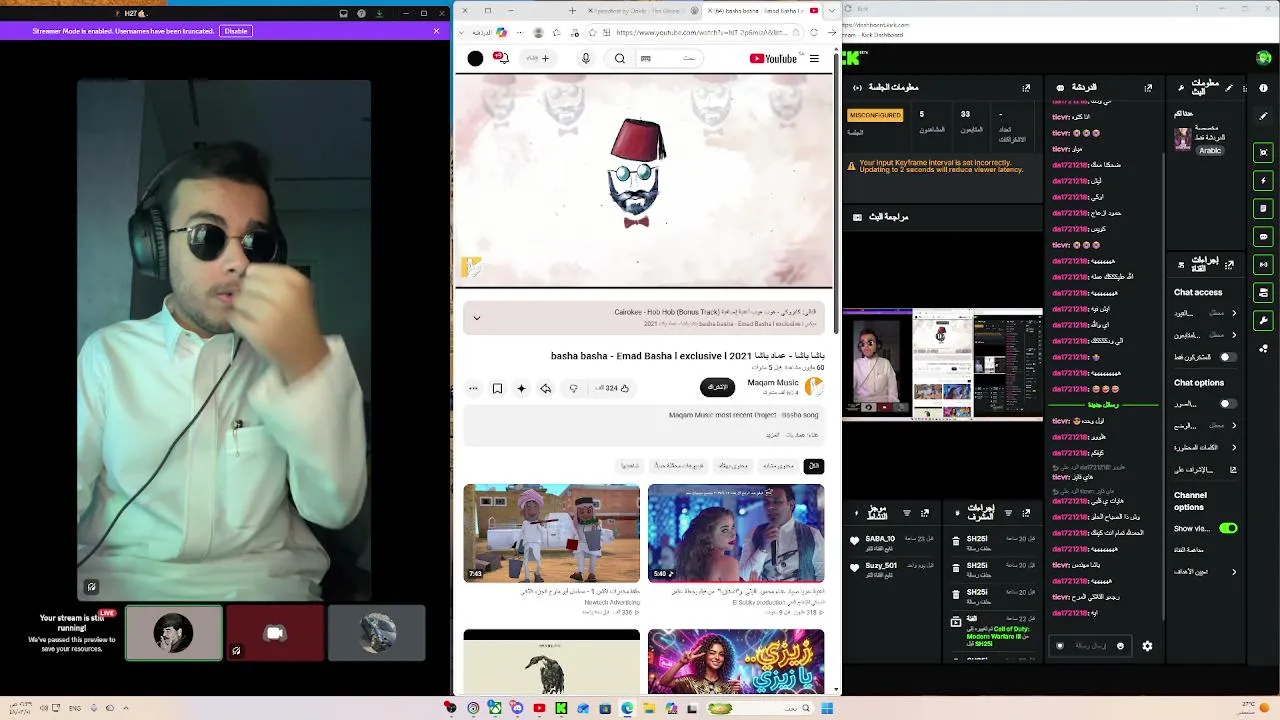Screen dimensions: 1280x720
Task: Dislike the basha basha video
Action: tap(573, 388)
